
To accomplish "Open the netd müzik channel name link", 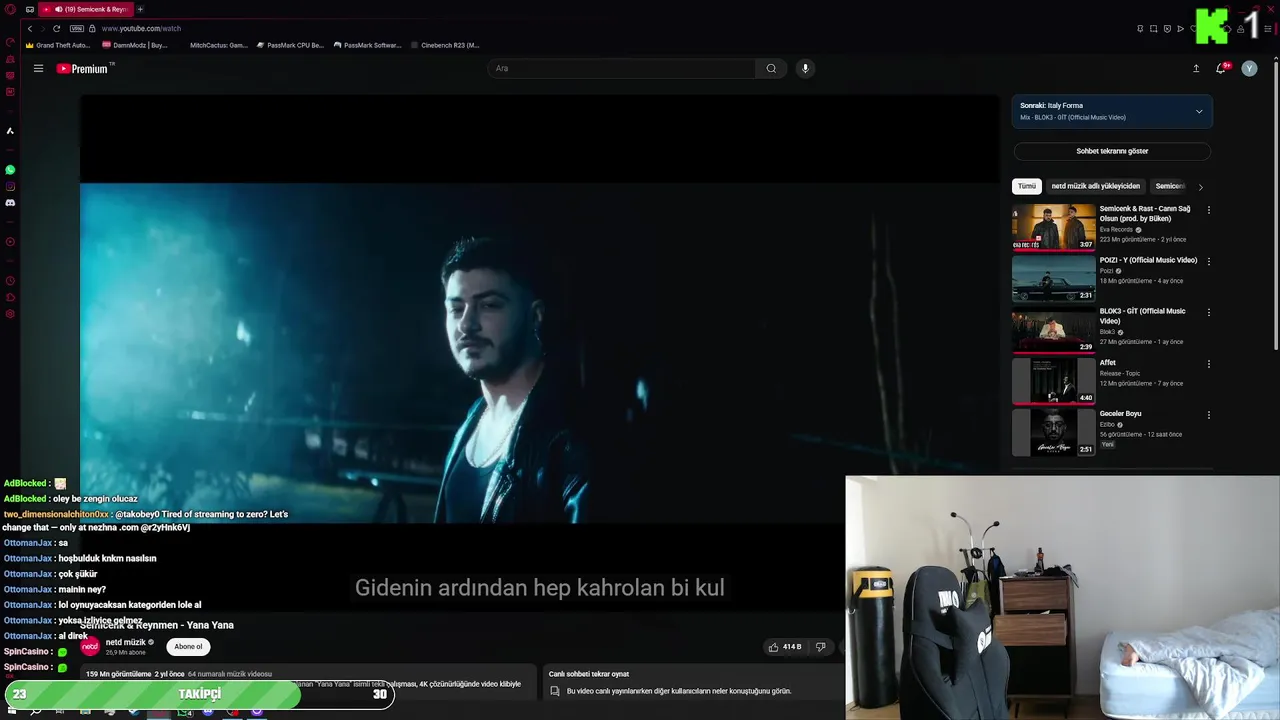I will 126,642.
